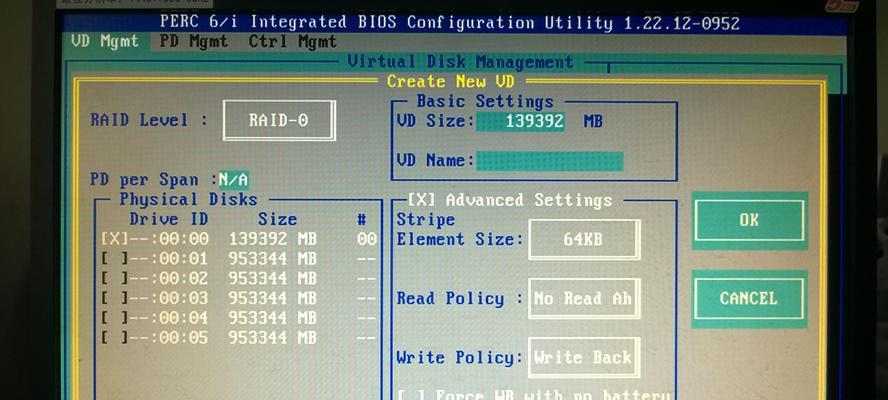Image resolution: width=888 pixels, height=400 pixels.
Task: Click the 953344 MB size of drive 00:01
Action: [x=272, y=259]
